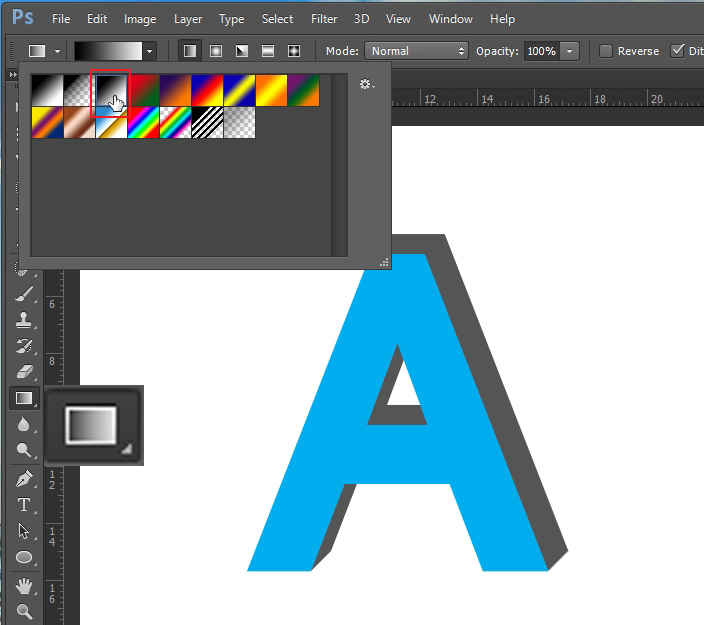This screenshot has width=704, height=625.
Task: Open the File menu
Action: point(61,19)
